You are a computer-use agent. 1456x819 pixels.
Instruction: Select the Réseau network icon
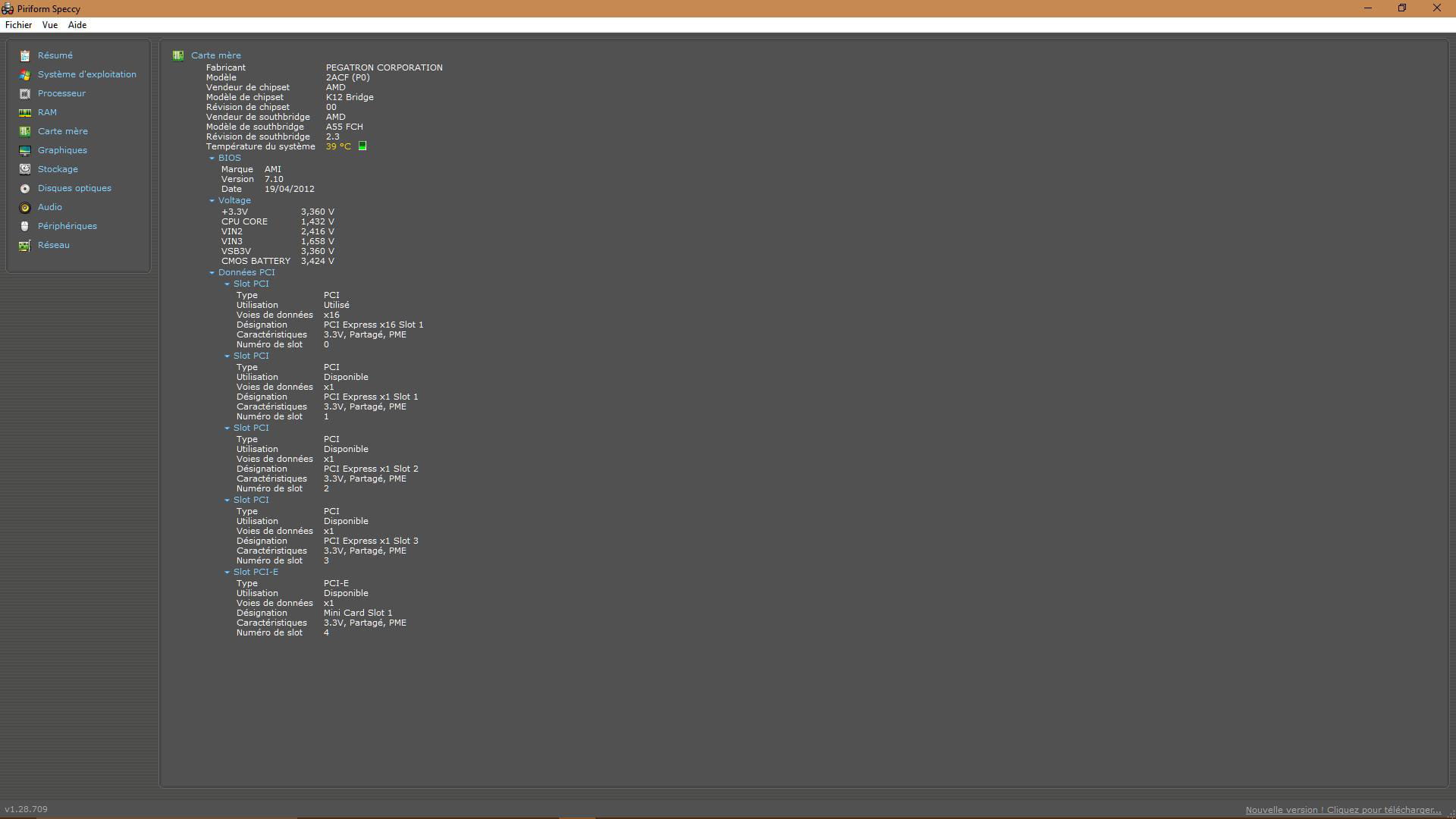tap(25, 245)
